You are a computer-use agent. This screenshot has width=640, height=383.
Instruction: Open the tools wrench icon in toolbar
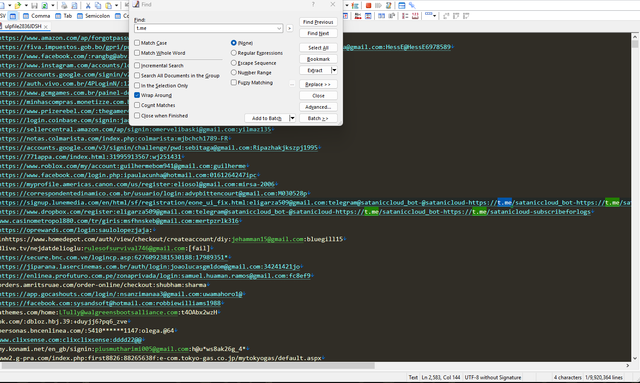pyautogui.click(x=412, y=5)
